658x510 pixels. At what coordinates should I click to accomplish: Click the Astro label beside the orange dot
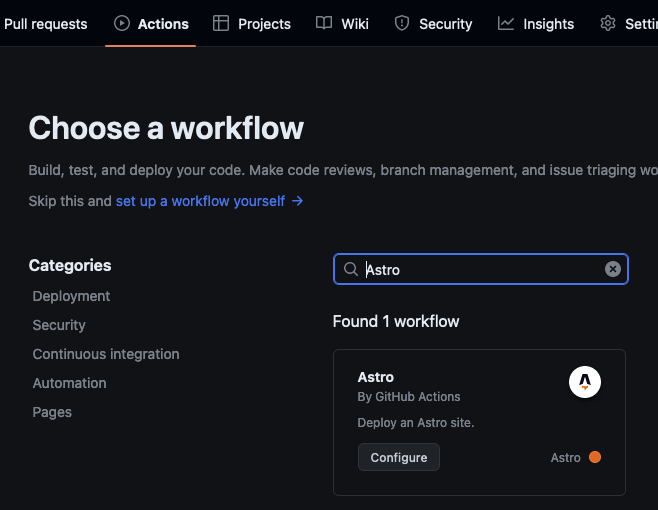(x=566, y=458)
